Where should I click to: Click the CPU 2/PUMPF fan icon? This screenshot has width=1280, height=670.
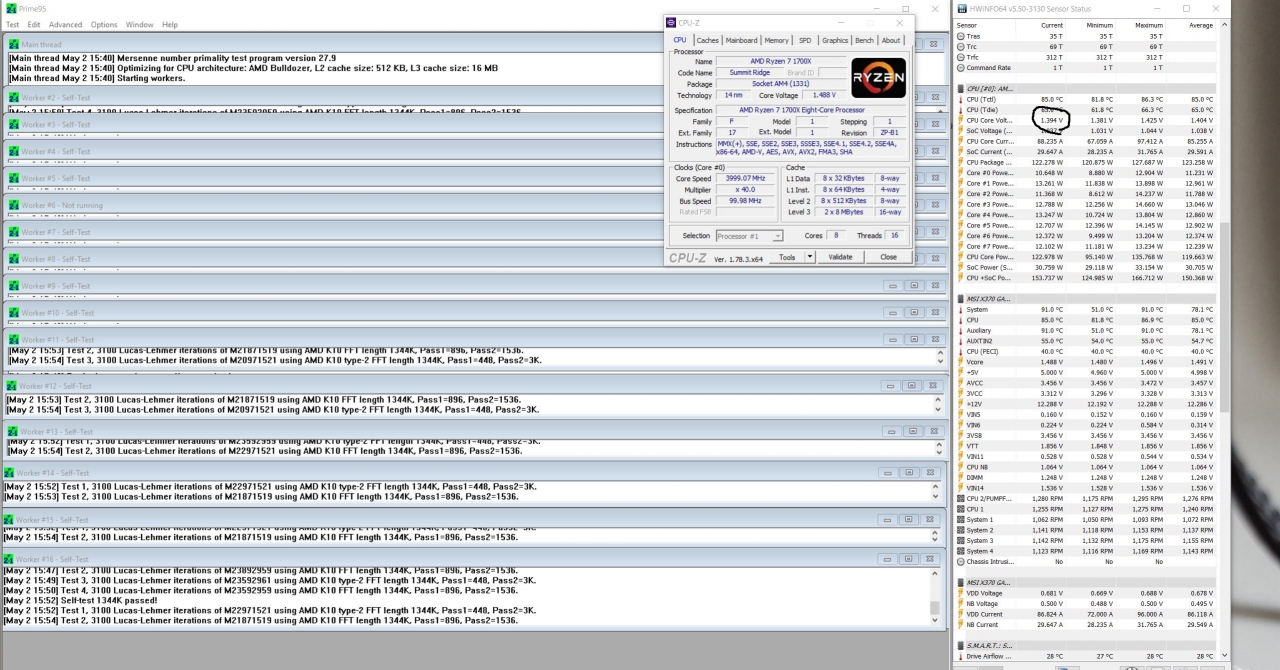coord(961,498)
